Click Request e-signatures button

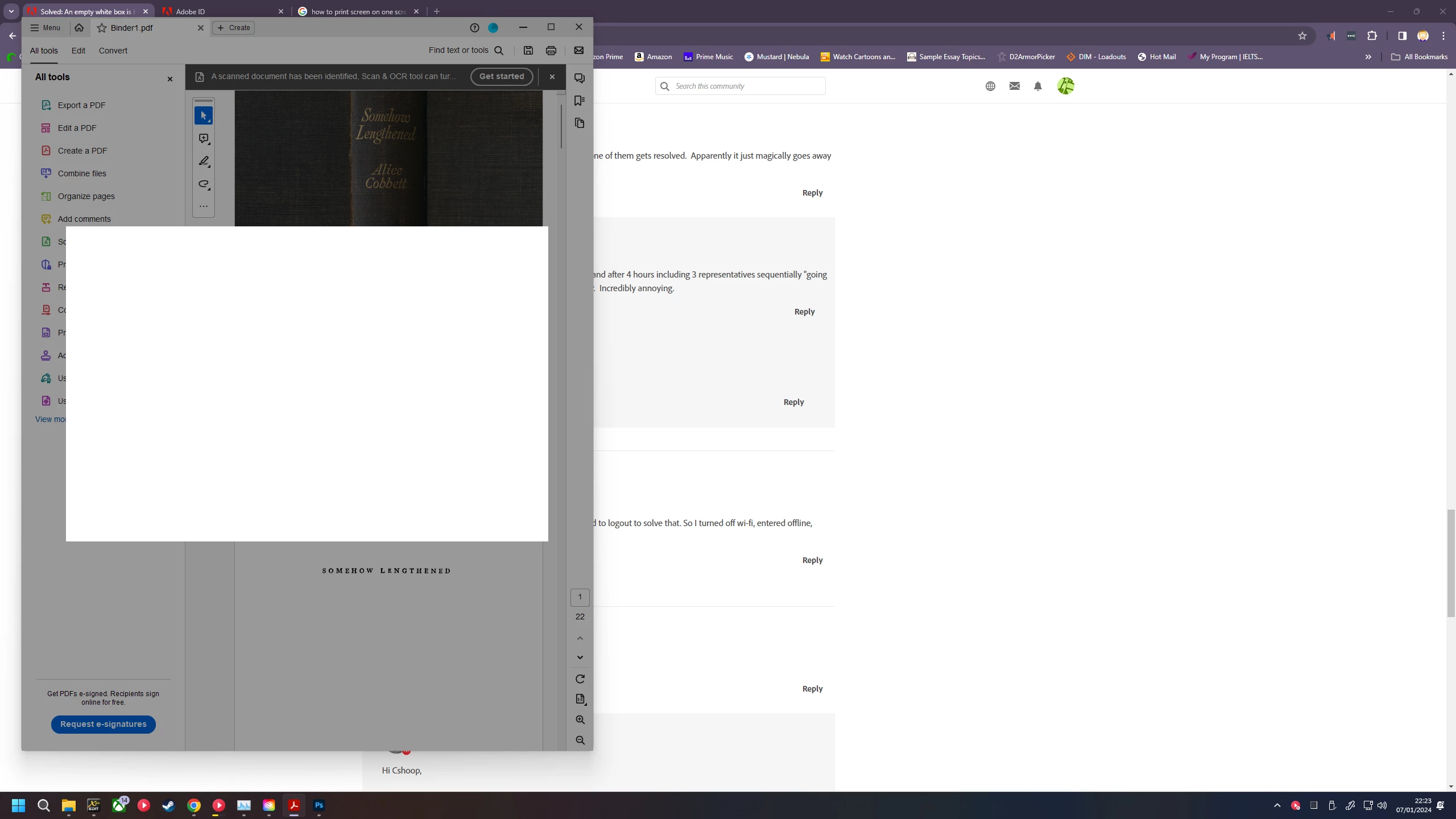pyautogui.click(x=104, y=724)
